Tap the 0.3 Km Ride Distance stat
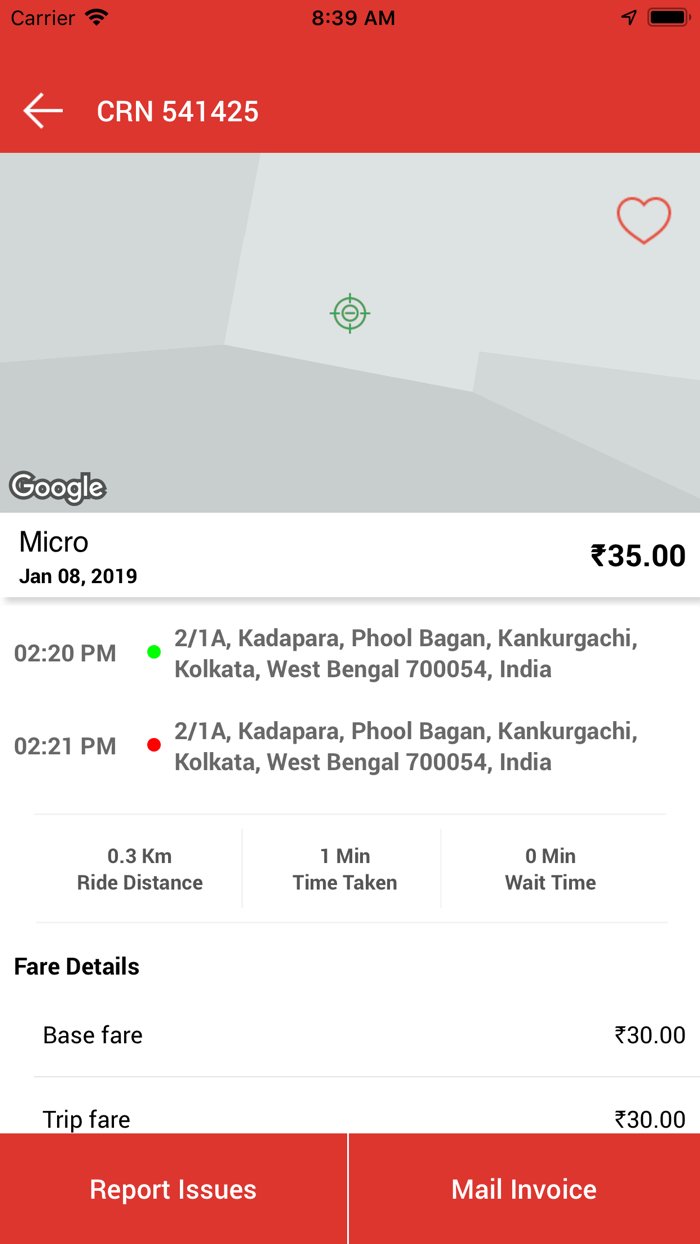700x1244 pixels. pyautogui.click(x=140, y=869)
